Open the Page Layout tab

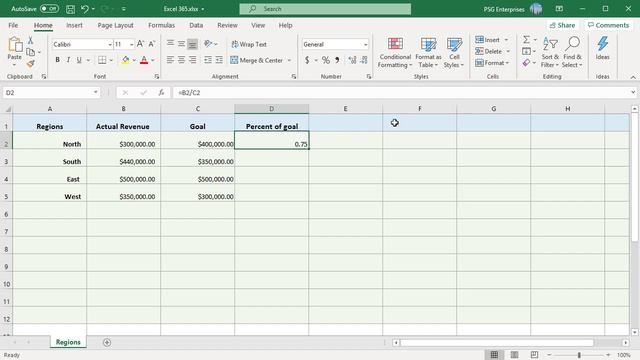click(116, 25)
